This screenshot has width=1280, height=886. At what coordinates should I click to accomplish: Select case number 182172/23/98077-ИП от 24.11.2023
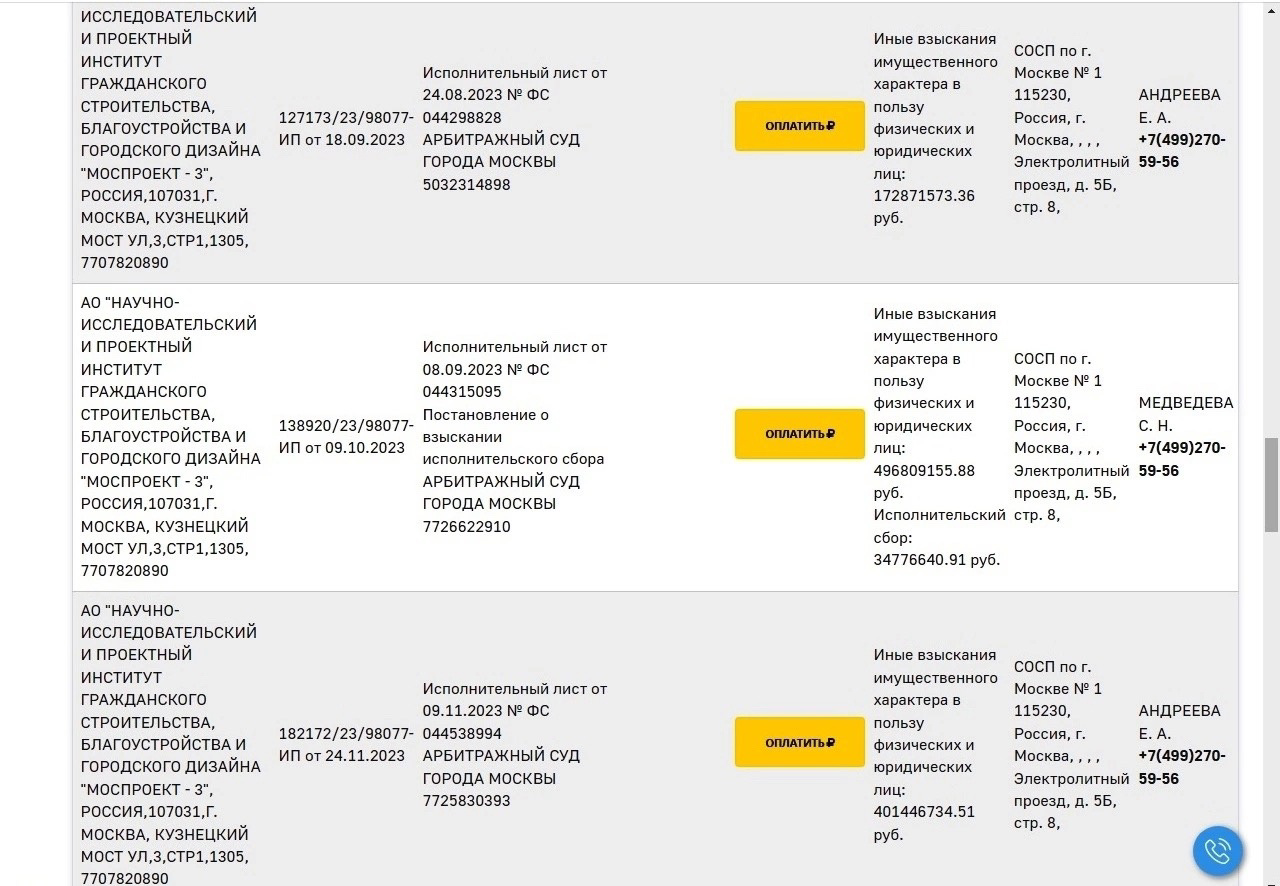345,745
